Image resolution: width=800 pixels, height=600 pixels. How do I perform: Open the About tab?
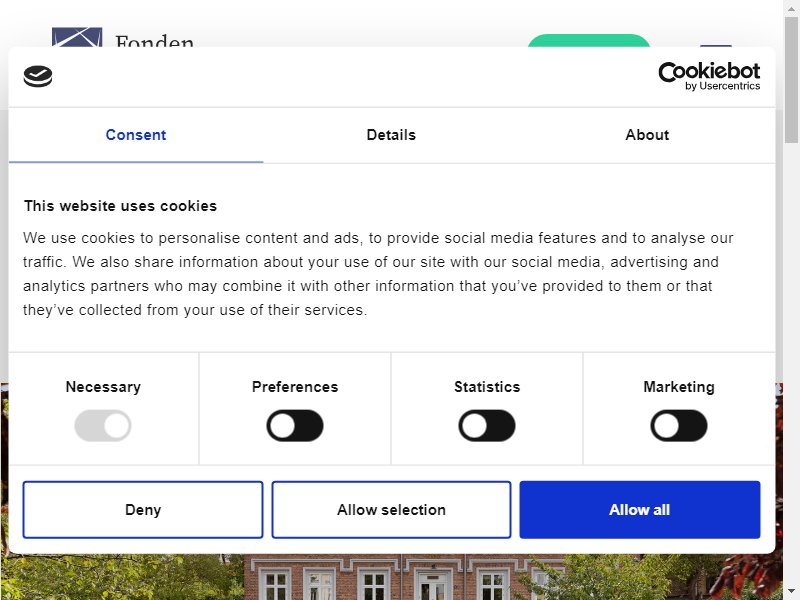coord(647,135)
